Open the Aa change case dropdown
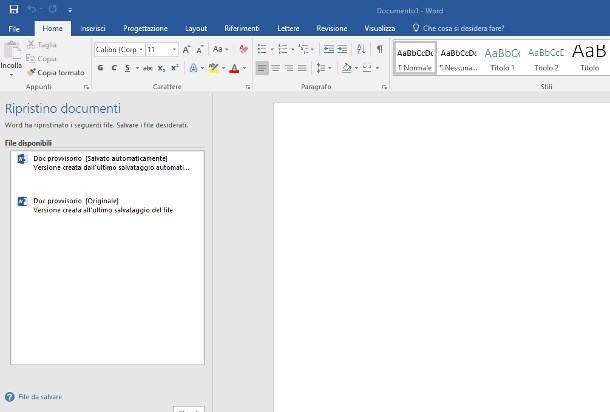This screenshot has height=412, width=610. [220, 49]
